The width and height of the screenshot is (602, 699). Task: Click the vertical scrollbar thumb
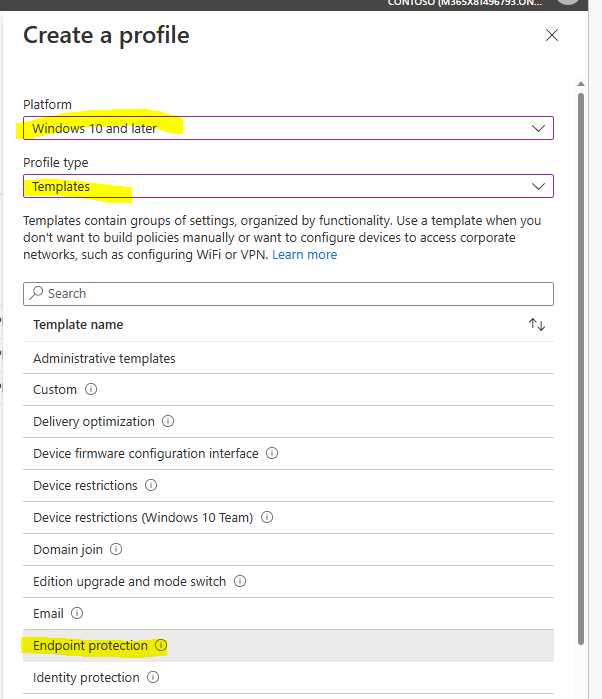[x=581, y=368]
